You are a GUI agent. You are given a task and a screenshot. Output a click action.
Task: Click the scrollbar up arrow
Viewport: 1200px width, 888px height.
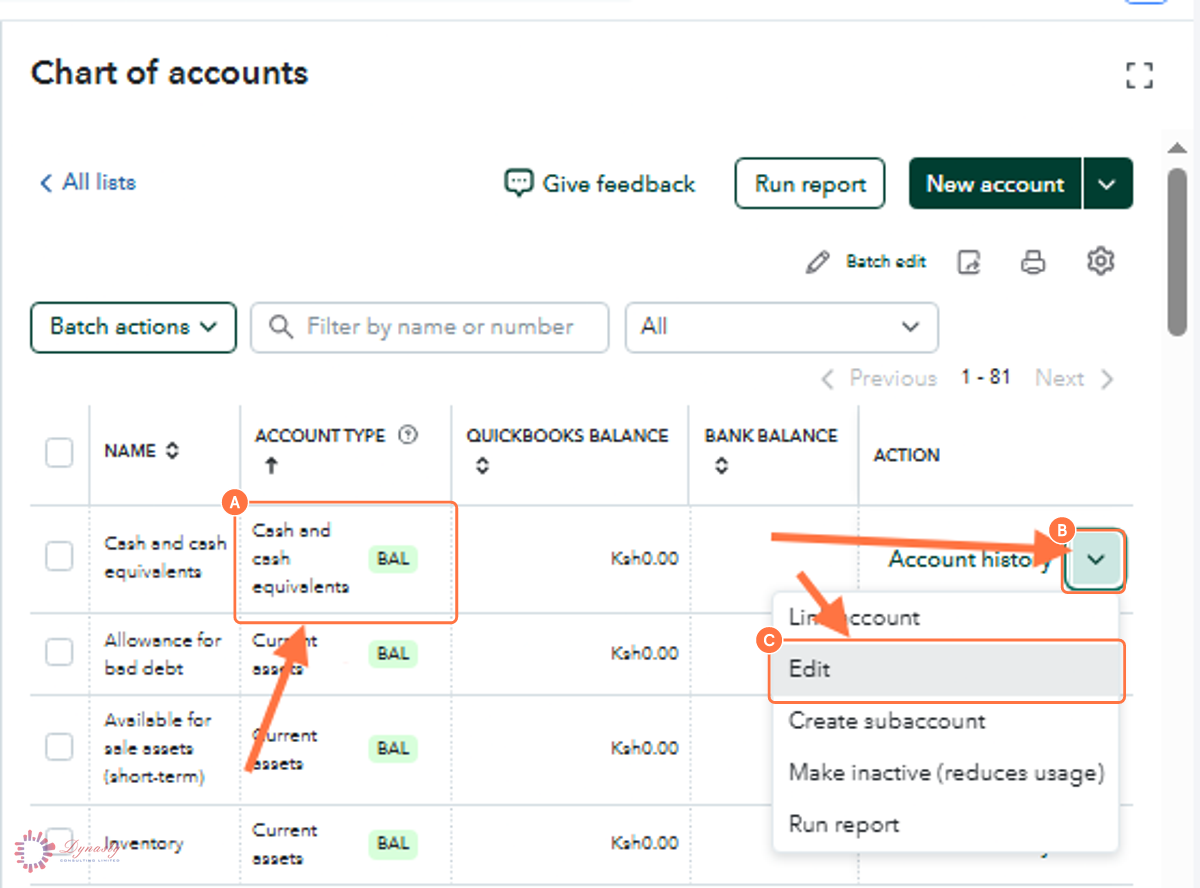[1178, 148]
